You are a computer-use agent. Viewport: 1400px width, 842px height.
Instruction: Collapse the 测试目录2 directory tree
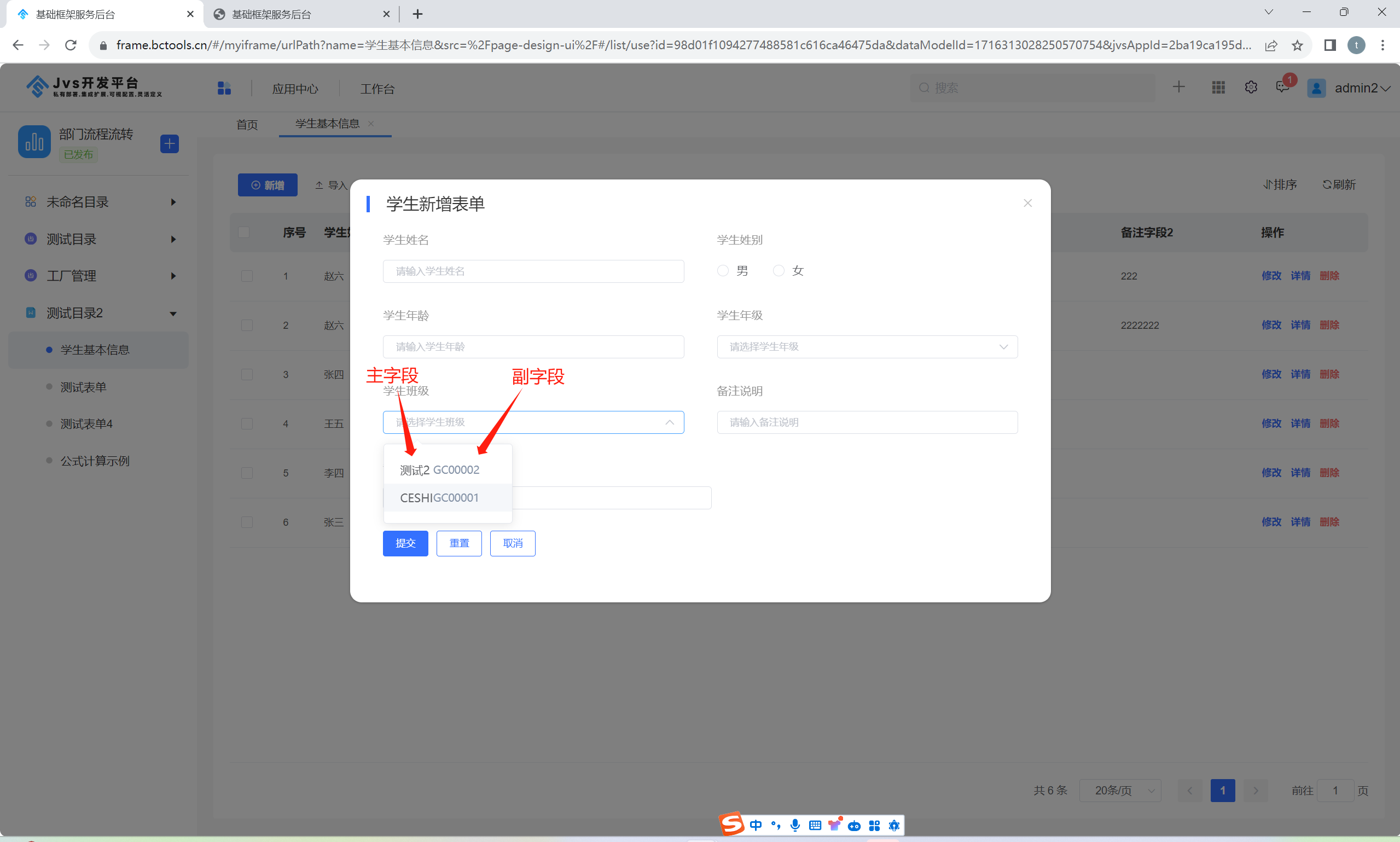(172, 312)
